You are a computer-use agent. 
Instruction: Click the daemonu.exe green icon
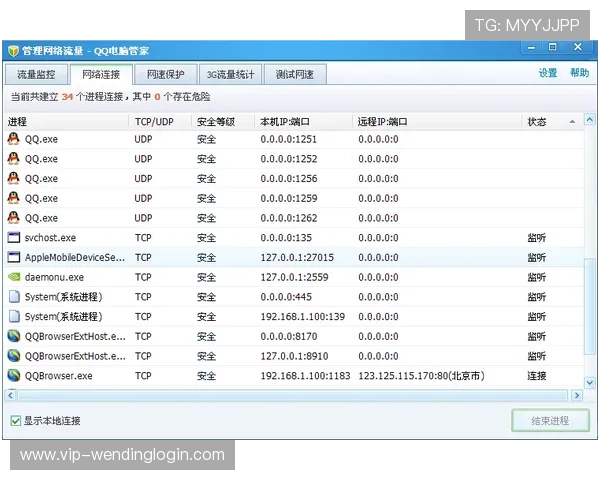tap(14, 276)
